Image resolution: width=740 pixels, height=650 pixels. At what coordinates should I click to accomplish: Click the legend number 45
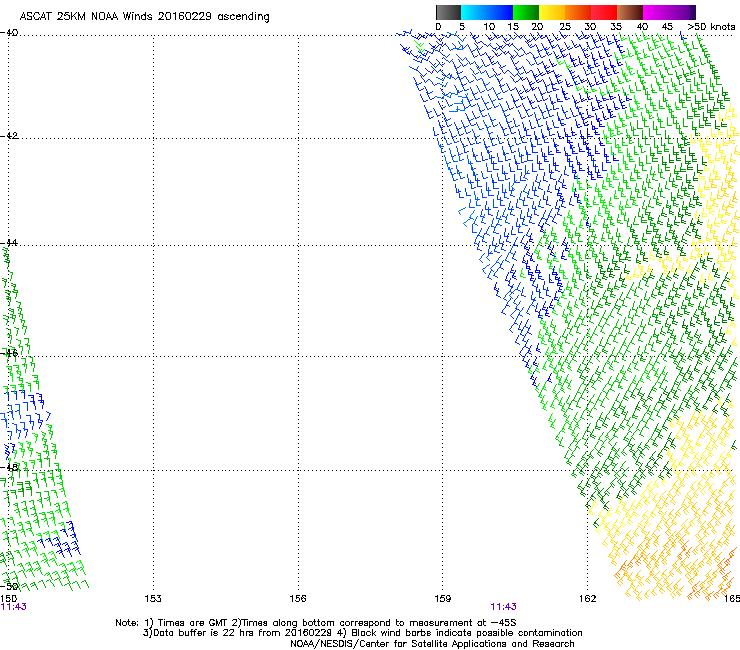[667, 27]
